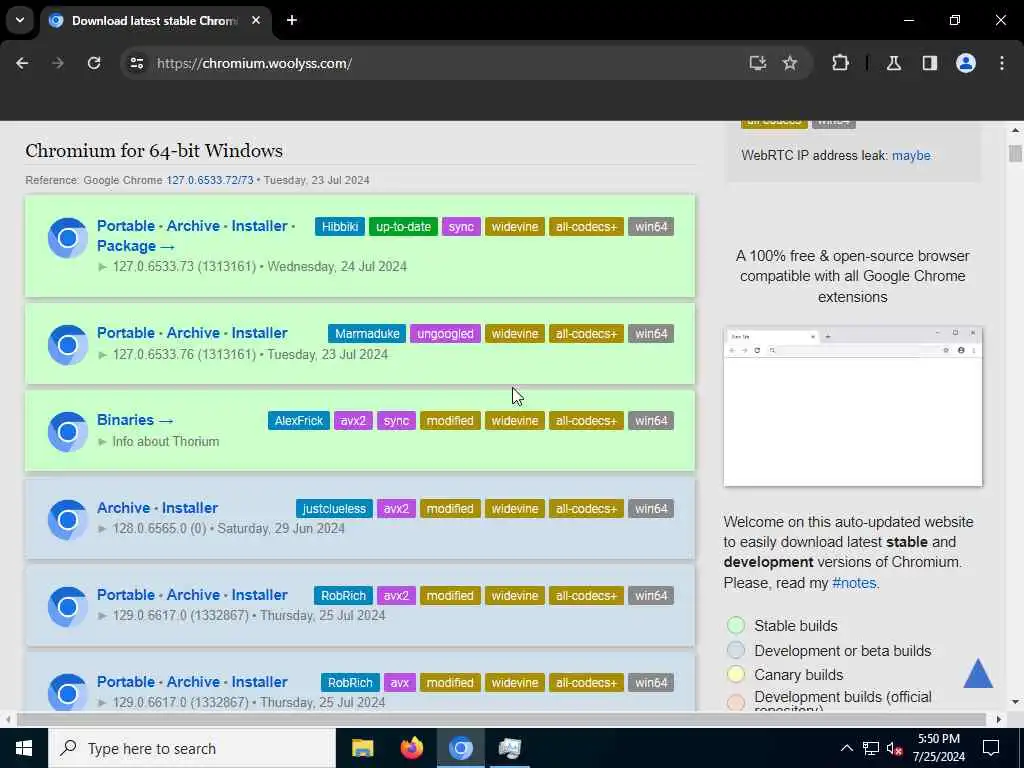Click the taskbar search box

192,748
